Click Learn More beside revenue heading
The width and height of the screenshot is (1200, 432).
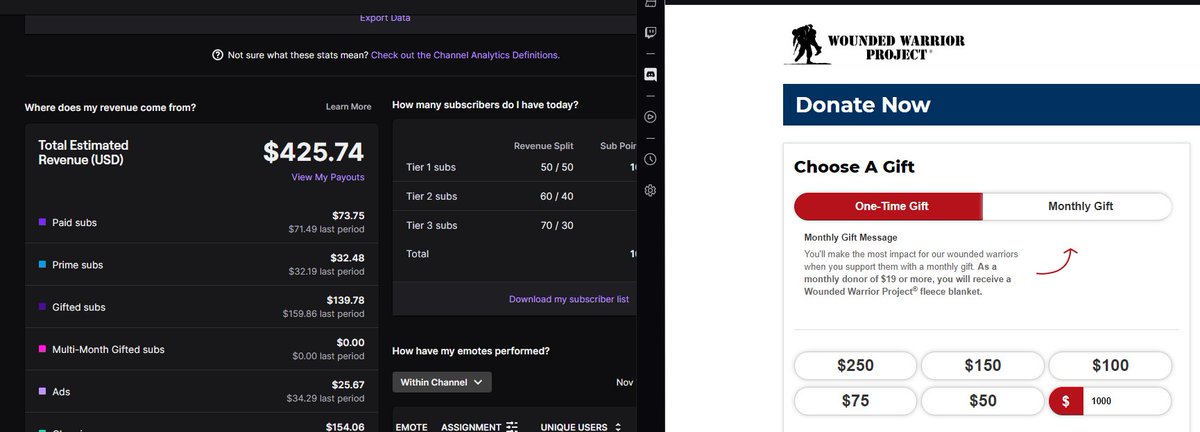click(x=348, y=106)
